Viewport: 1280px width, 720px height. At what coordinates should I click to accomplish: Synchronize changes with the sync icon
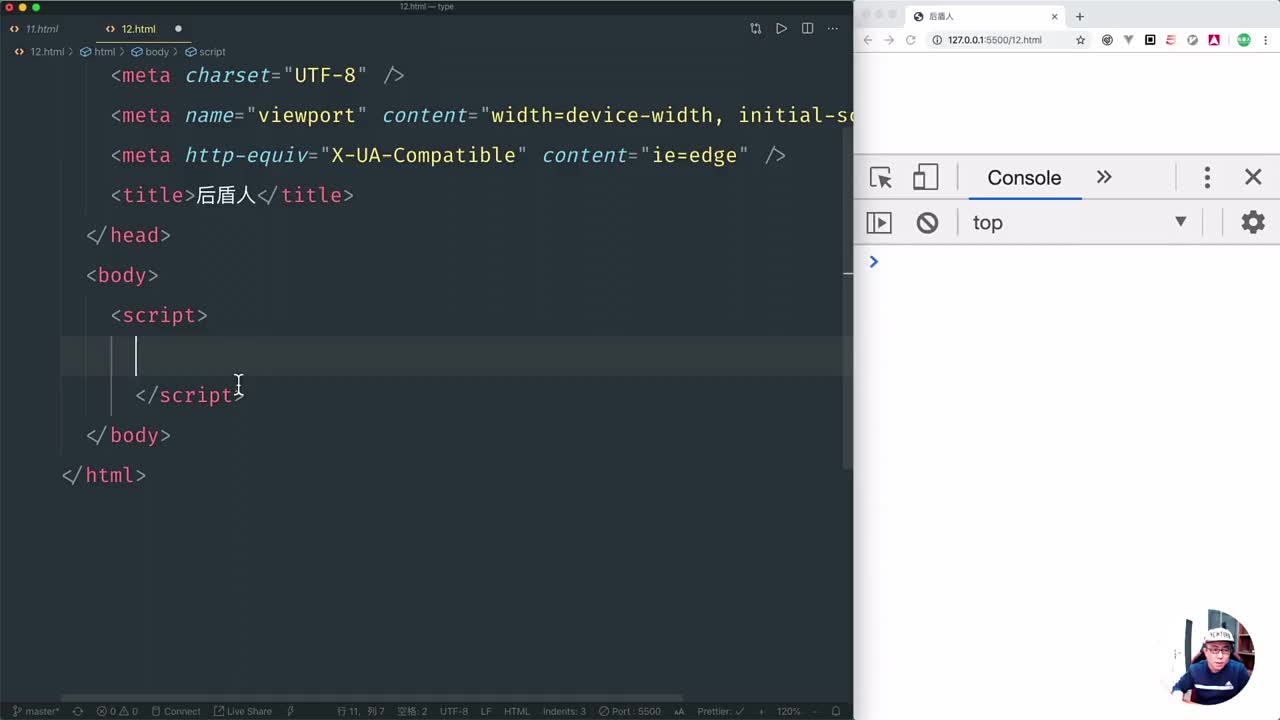point(78,711)
